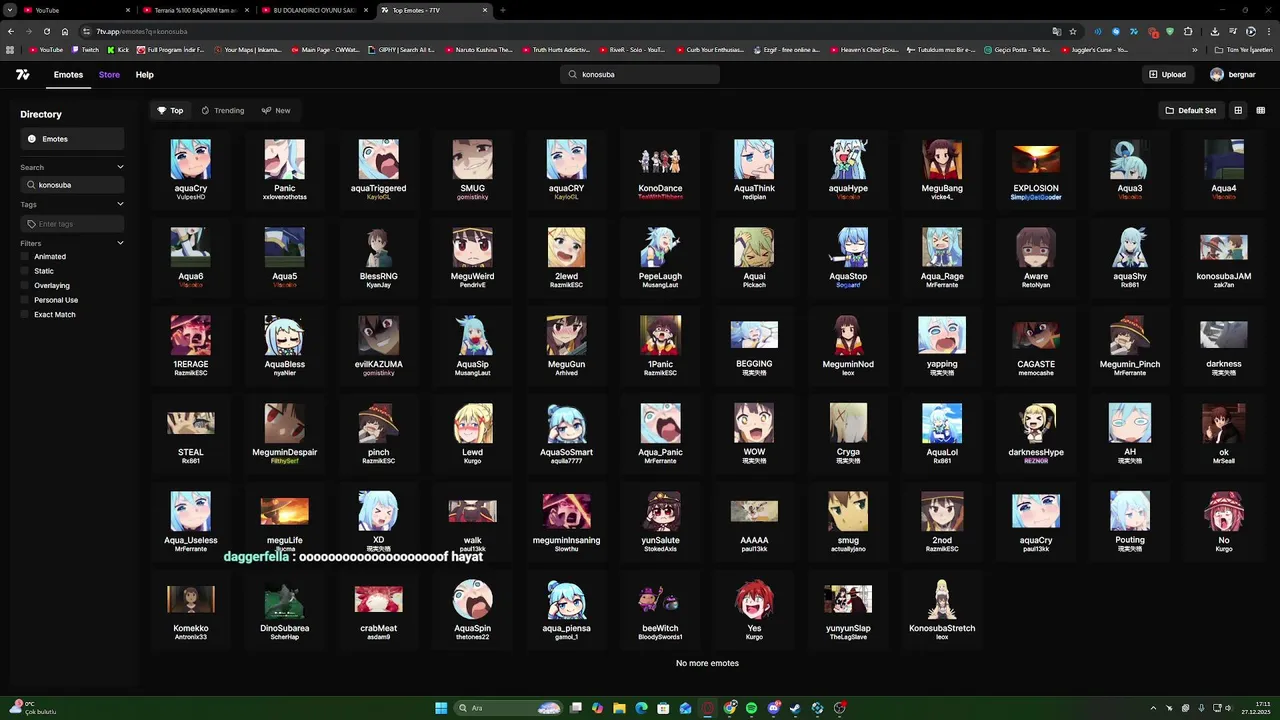Open the Twitch bookmark
The width and height of the screenshot is (1280, 720).
coord(85,49)
